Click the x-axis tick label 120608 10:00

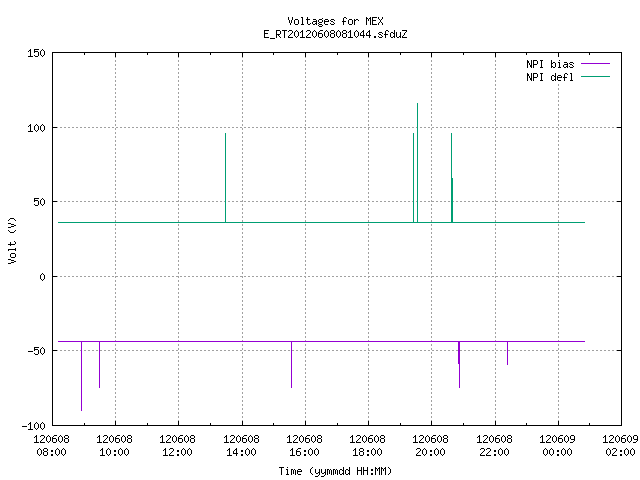point(115,446)
